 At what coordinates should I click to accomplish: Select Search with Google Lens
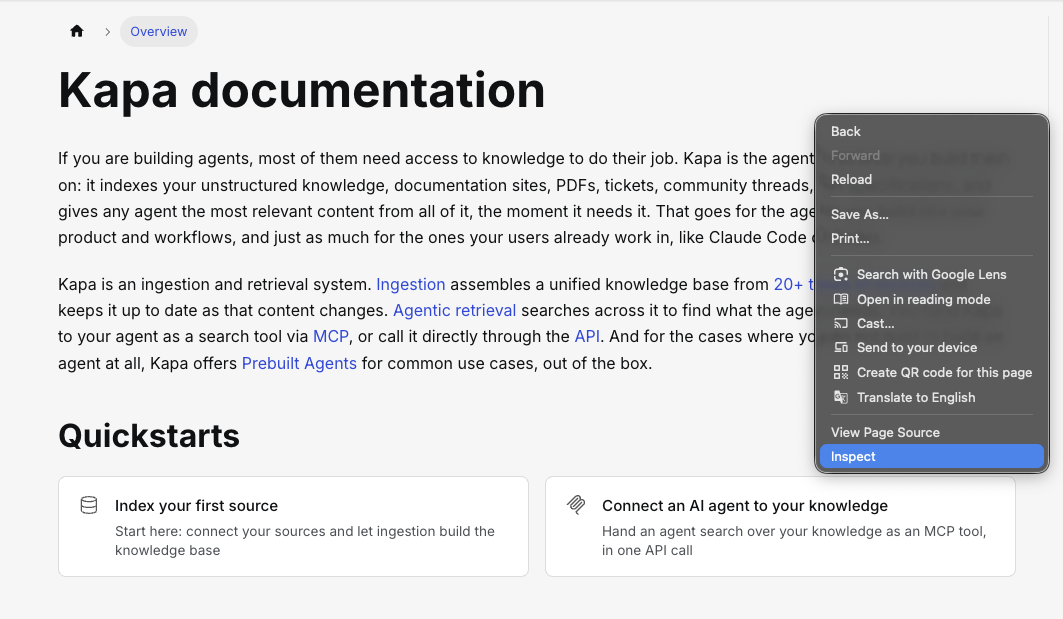pyautogui.click(x=931, y=275)
